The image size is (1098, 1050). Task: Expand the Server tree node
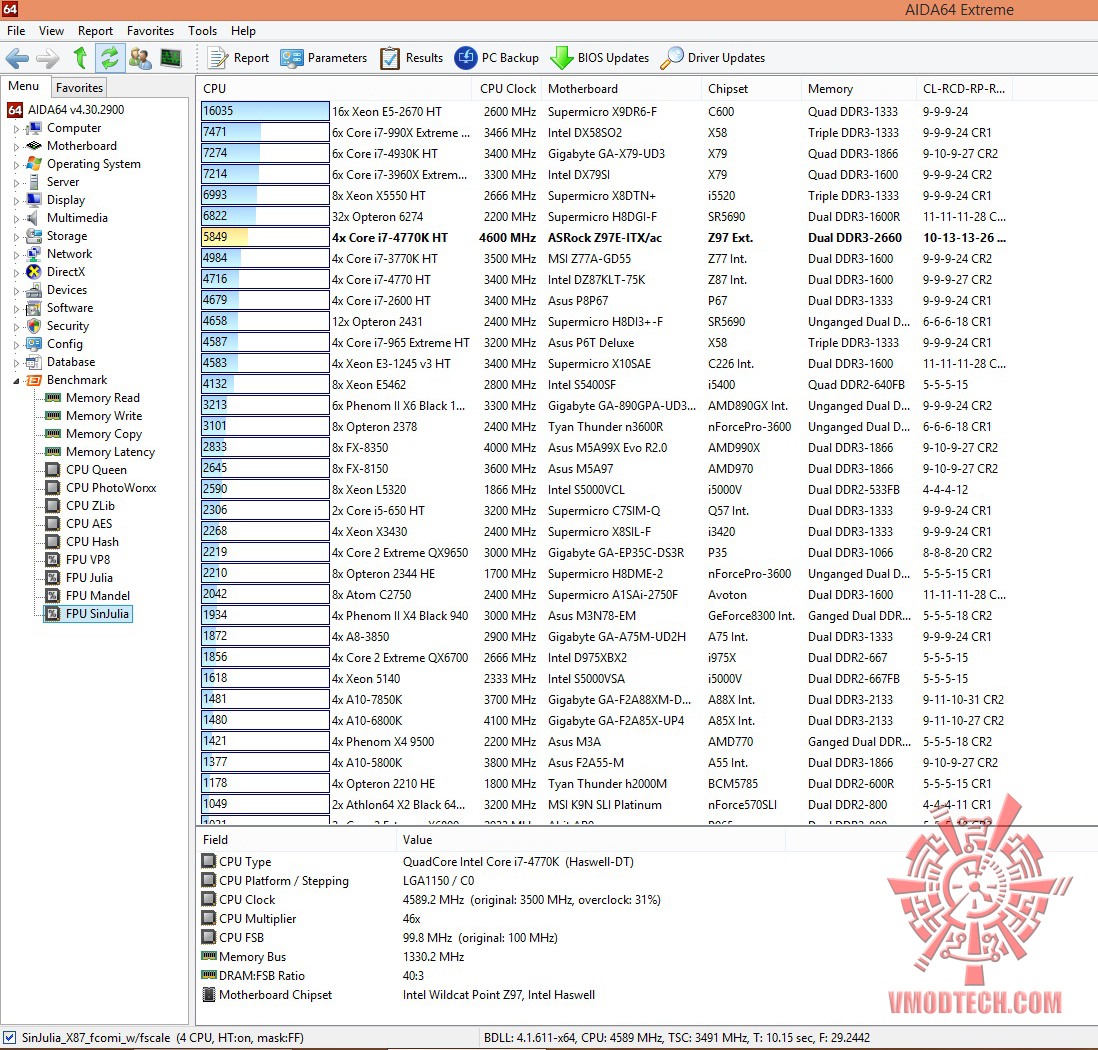16,183
